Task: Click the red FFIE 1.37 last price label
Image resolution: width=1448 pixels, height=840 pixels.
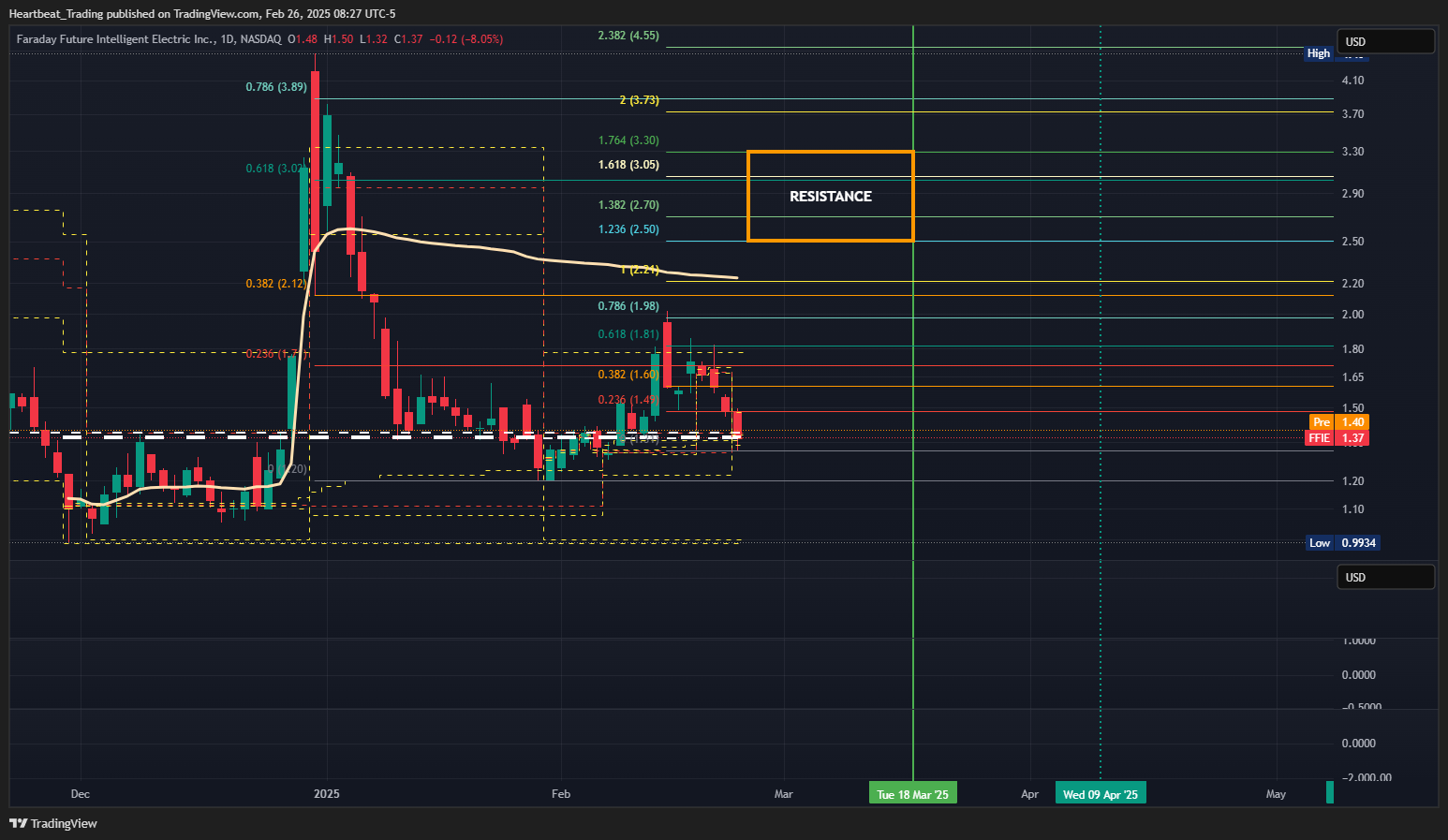Action: pos(1337,437)
